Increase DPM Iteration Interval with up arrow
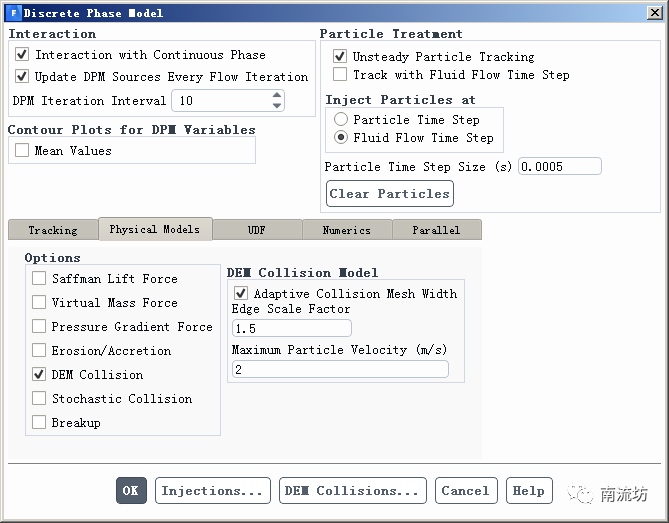 pos(277,96)
